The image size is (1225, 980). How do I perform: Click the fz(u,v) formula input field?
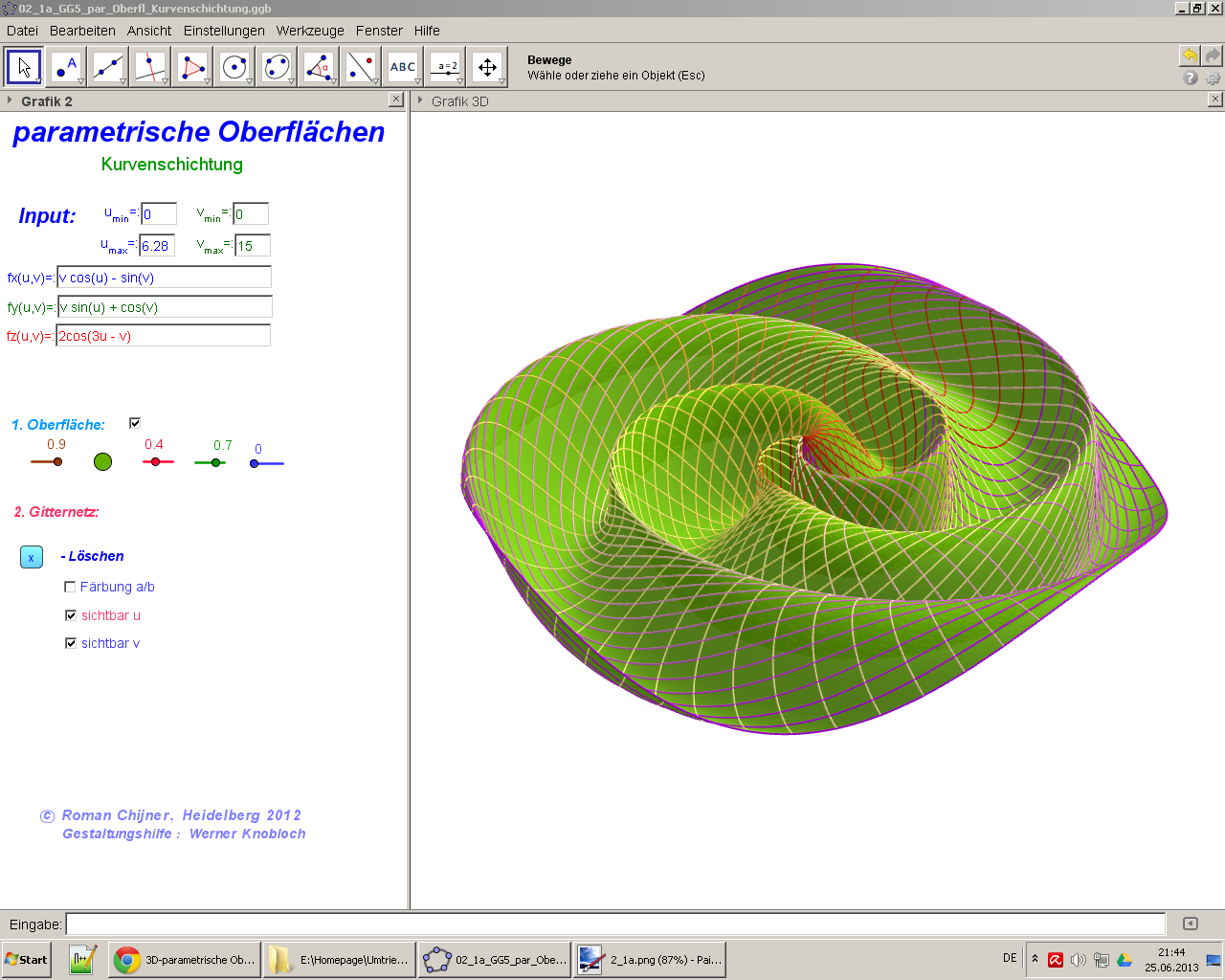164,336
